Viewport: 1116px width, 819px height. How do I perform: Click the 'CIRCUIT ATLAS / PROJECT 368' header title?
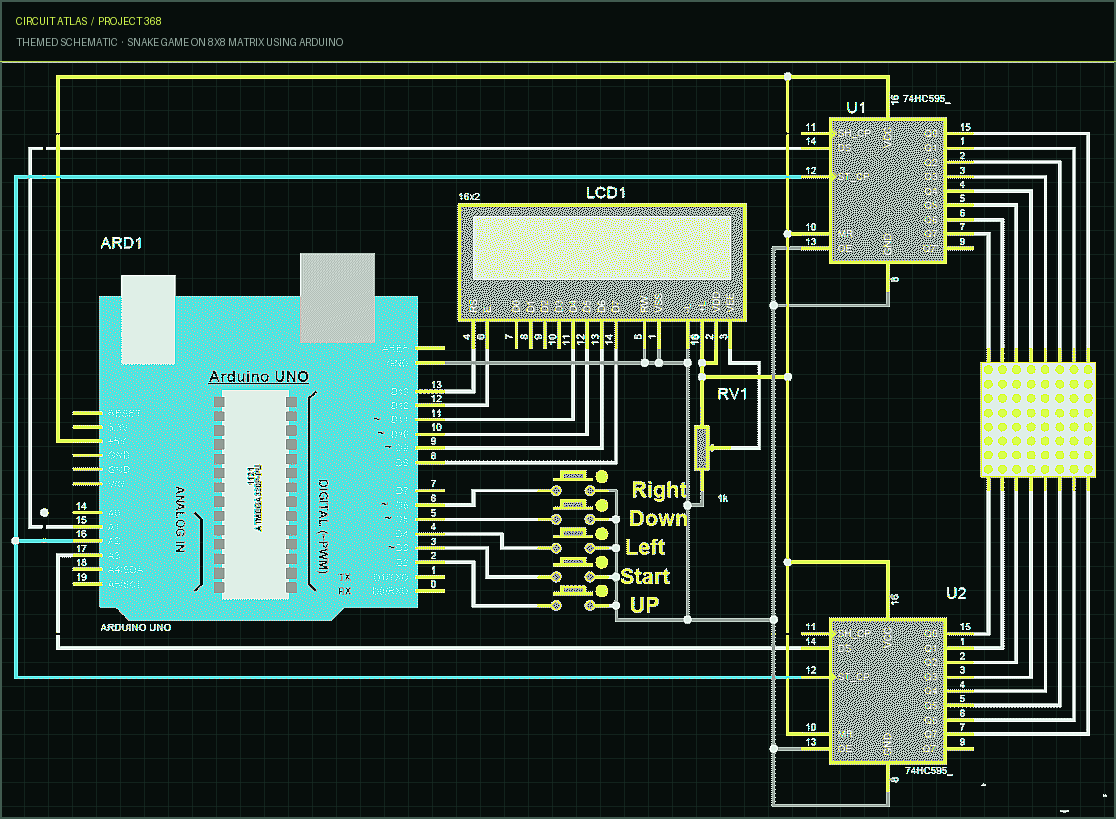[x=88, y=21]
